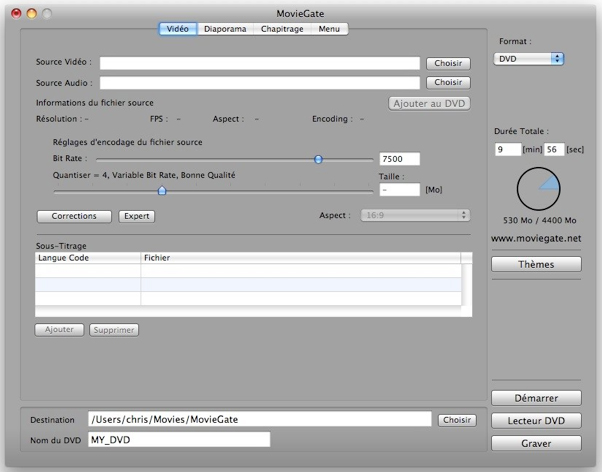Open the Aspect 16:9 dropdown

415,215
